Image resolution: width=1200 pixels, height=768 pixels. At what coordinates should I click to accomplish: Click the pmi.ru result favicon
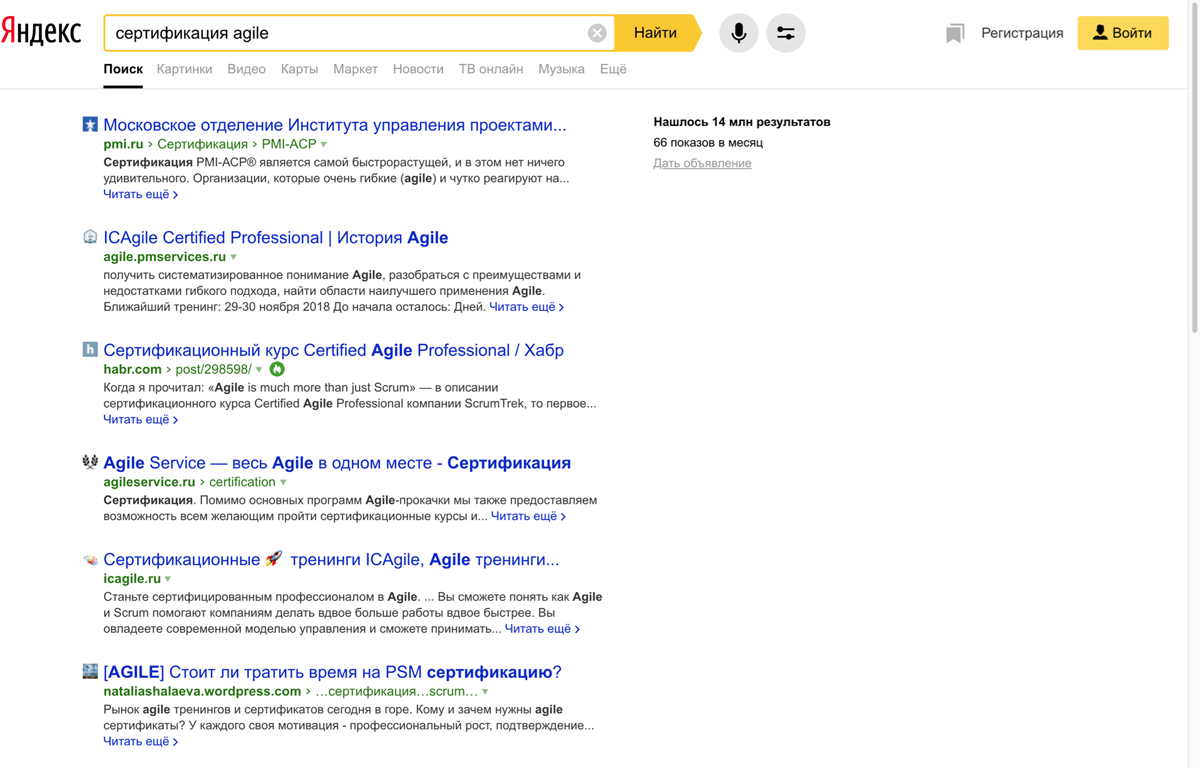(x=90, y=125)
